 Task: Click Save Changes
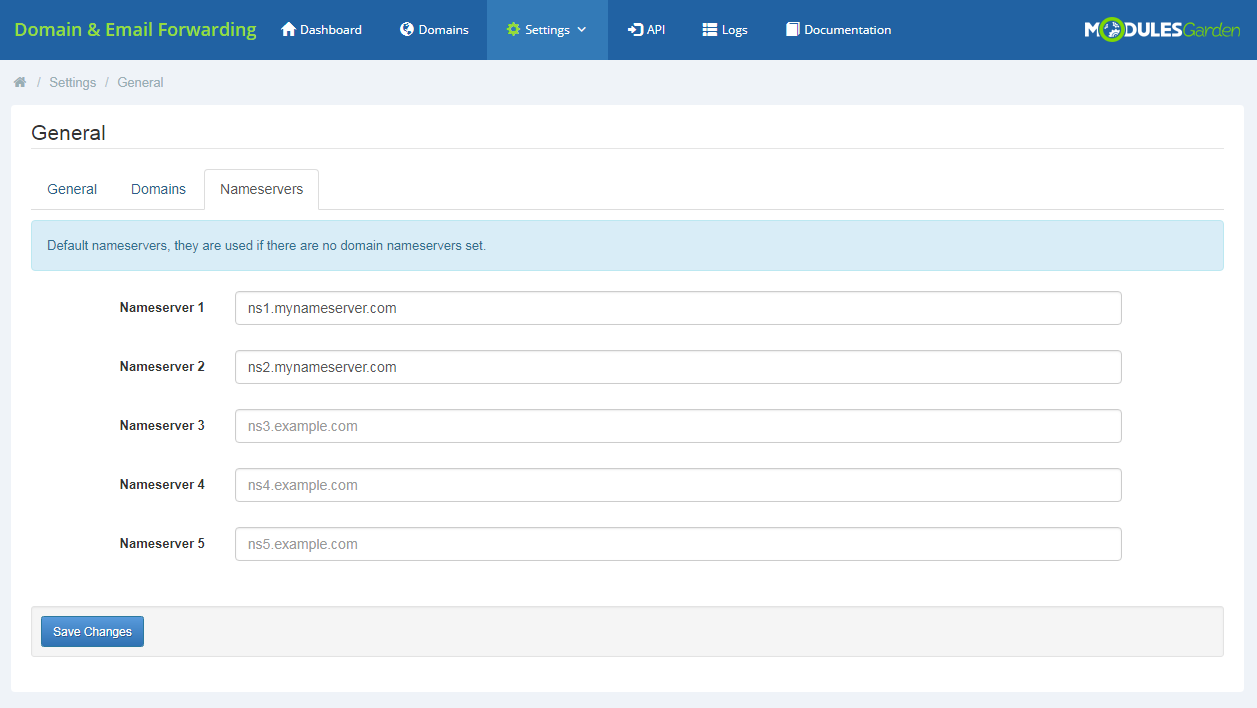[x=92, y=631]
